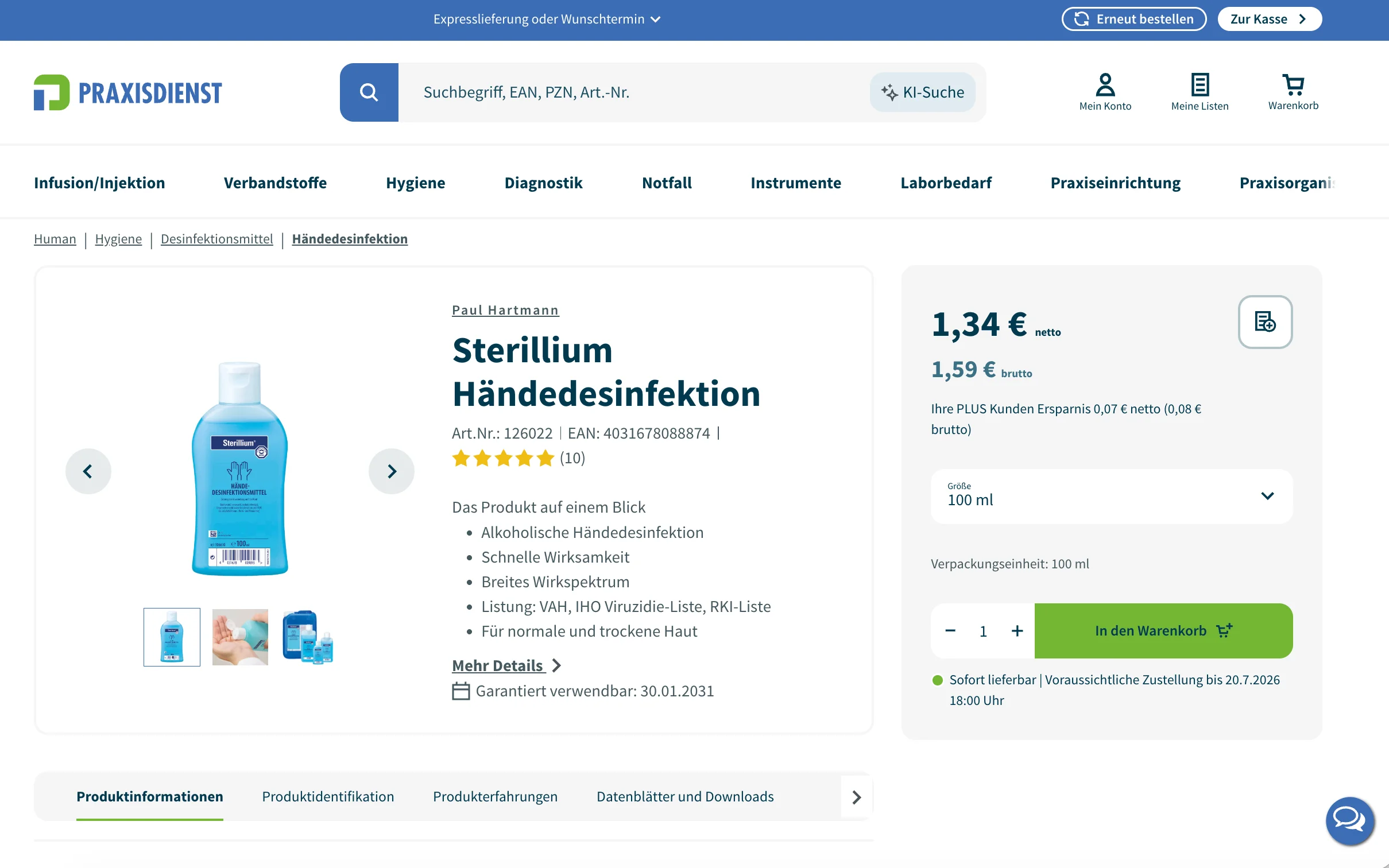This screenshot has width=1389, height=868.
Task: Decrease quantity with the minus button
Action: (x=950, y=631)
